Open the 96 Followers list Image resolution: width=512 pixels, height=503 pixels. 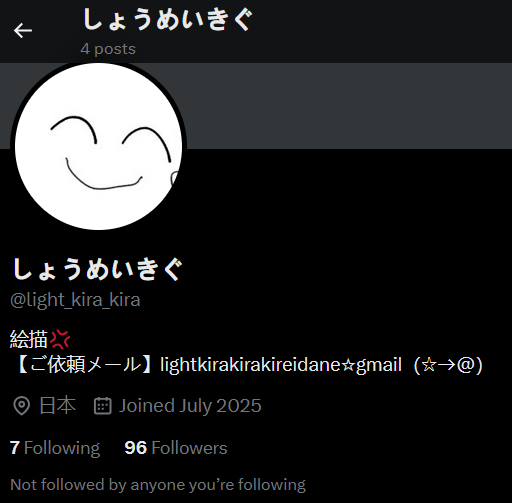tap(176, 448)
